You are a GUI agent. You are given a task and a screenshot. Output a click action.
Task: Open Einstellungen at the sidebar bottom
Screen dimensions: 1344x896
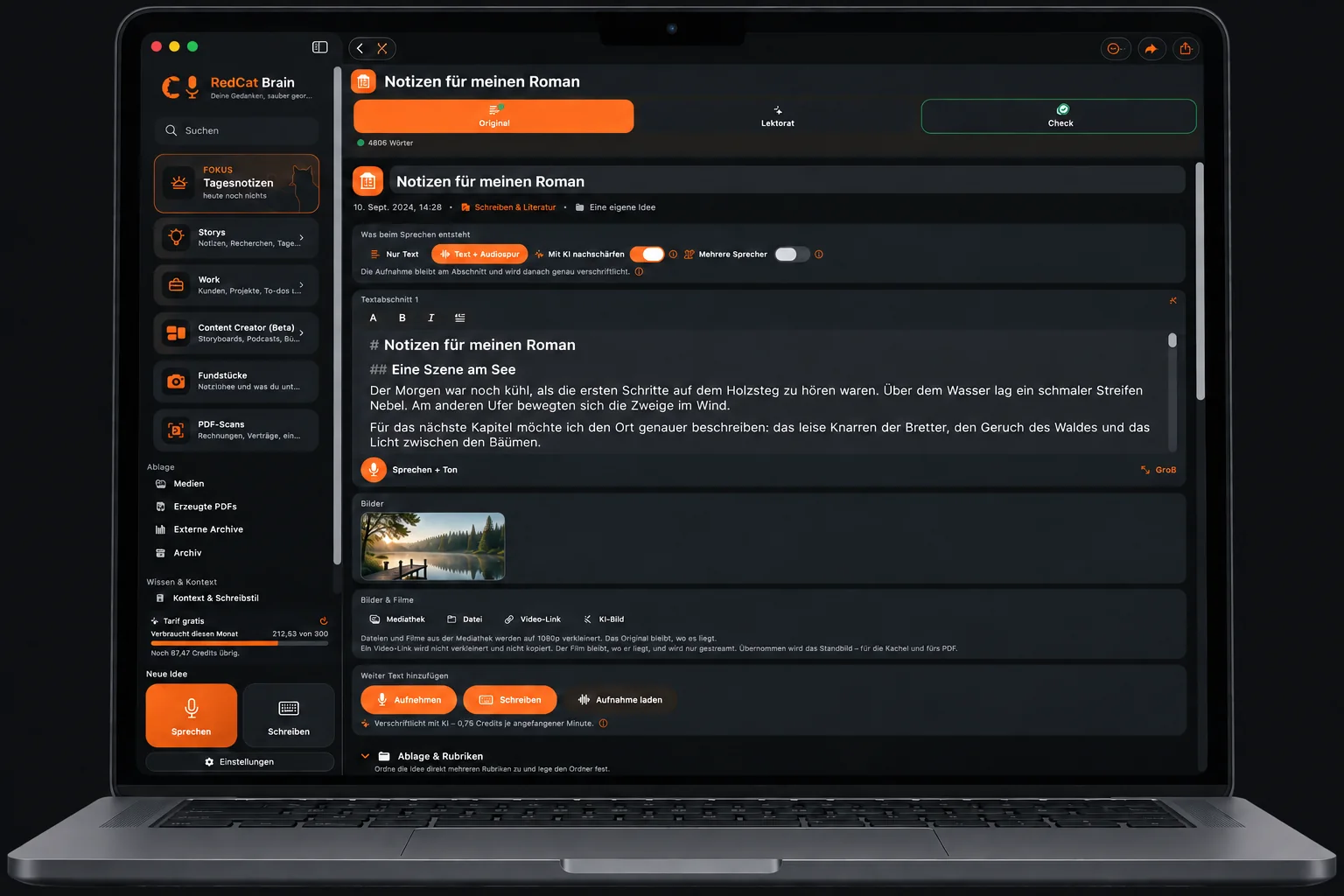[x=240, y=762]
